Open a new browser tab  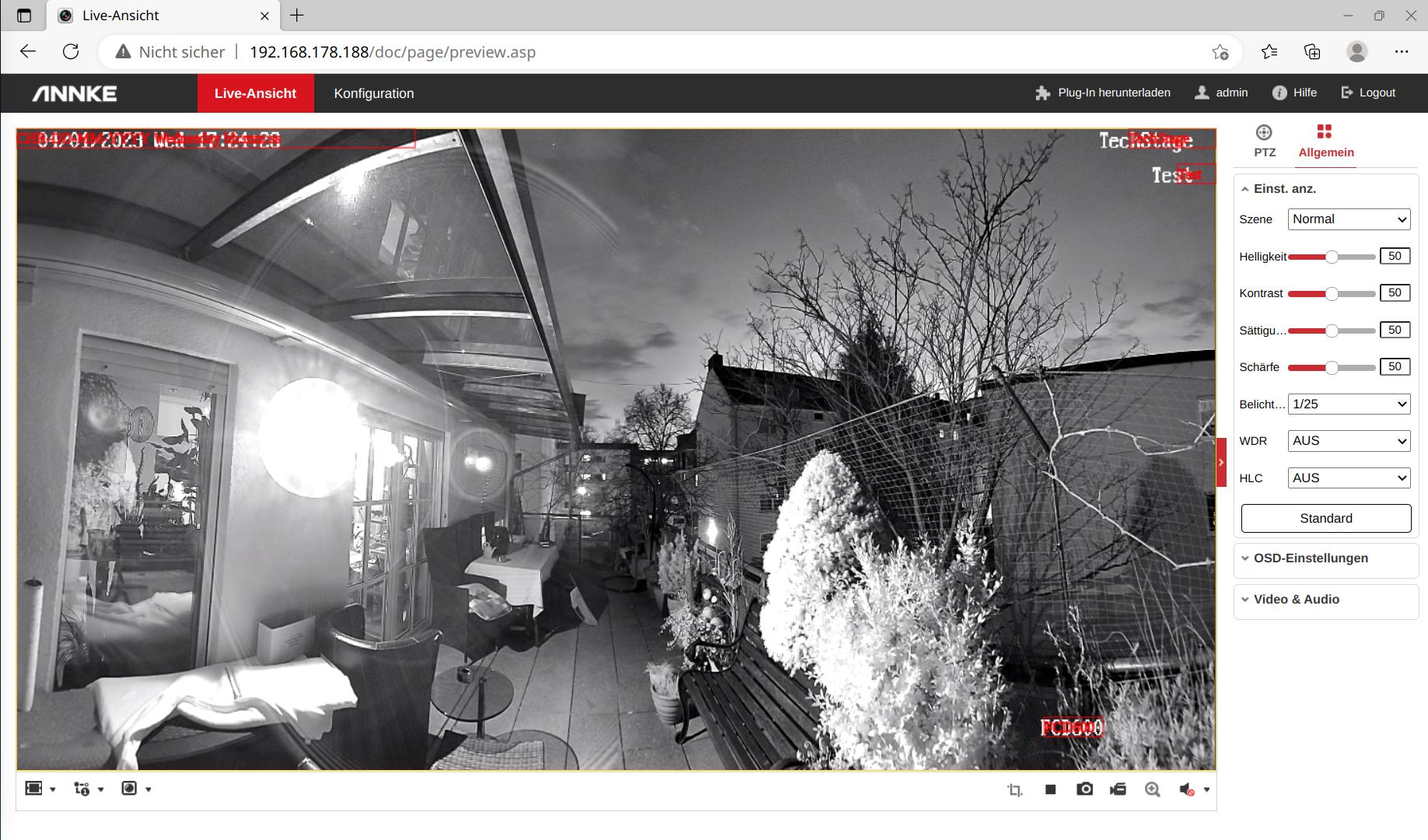point(297,16)
